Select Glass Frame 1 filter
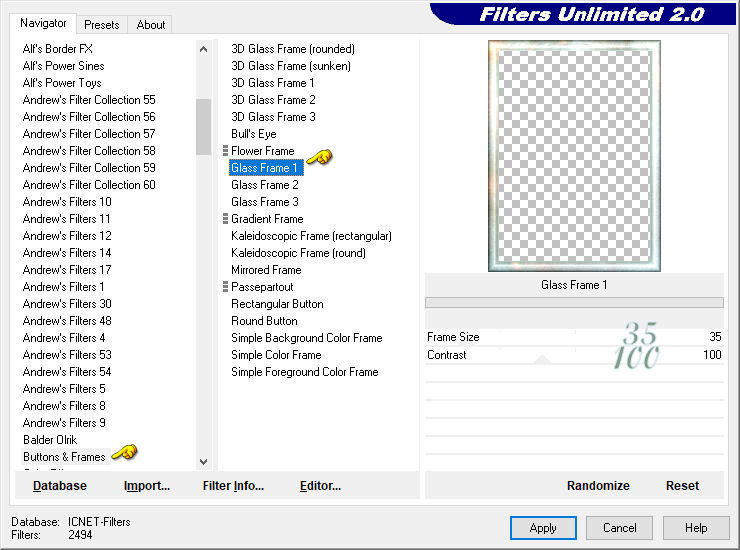Screen dimensions: 740x550 coord(264,168)
